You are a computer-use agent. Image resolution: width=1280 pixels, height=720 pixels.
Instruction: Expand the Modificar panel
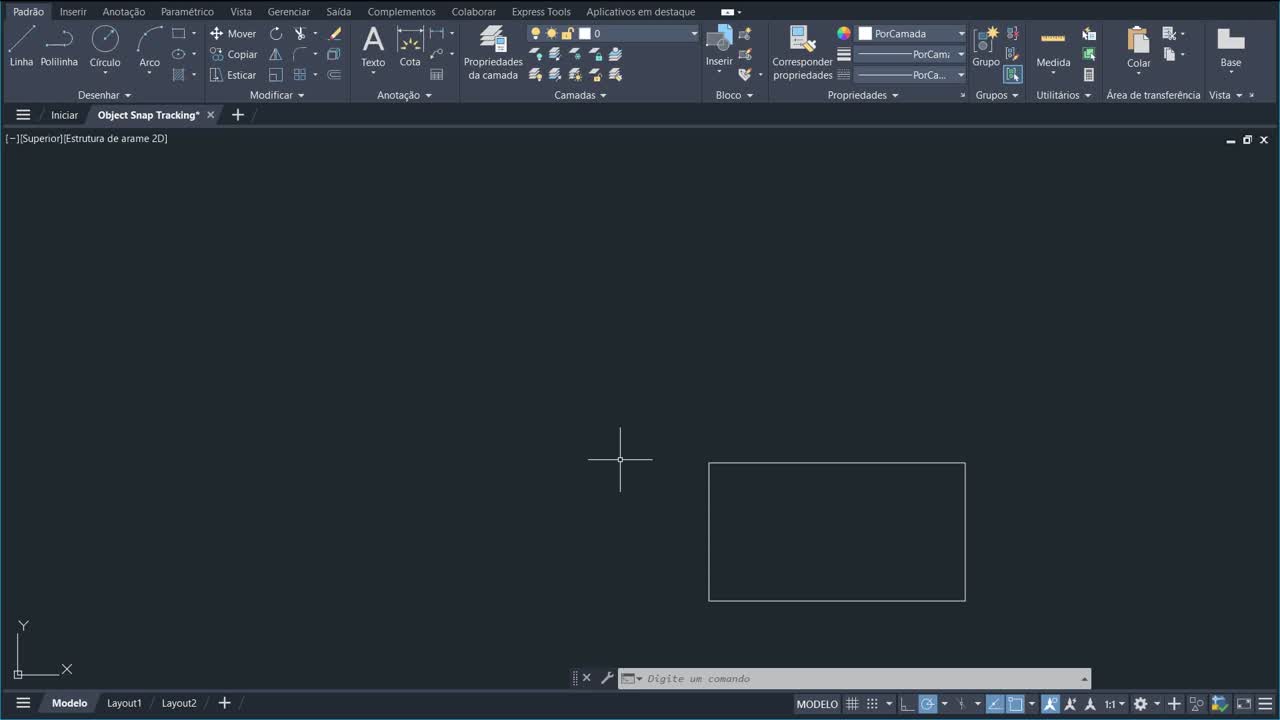(277, 95)
